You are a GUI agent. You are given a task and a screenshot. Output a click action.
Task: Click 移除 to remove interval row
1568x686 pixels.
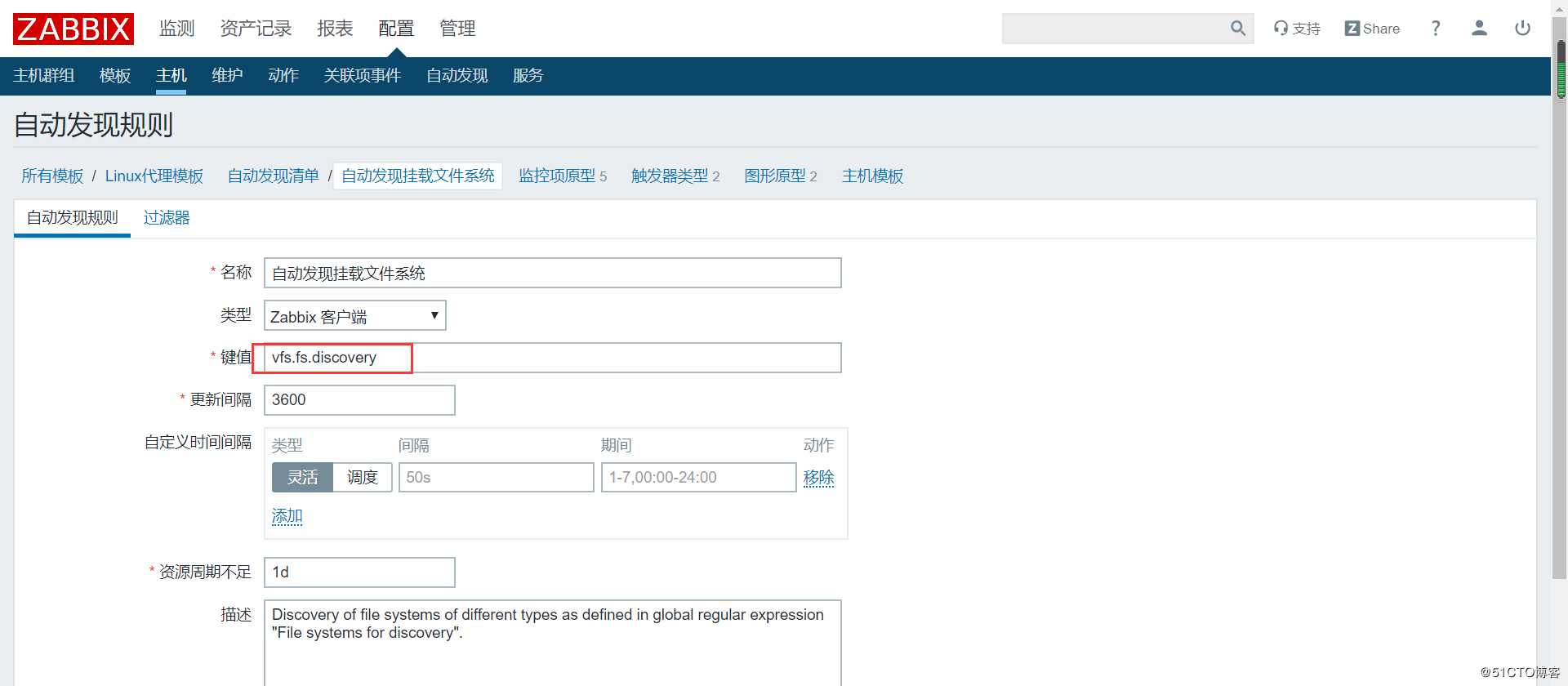(x=819, y=478)
